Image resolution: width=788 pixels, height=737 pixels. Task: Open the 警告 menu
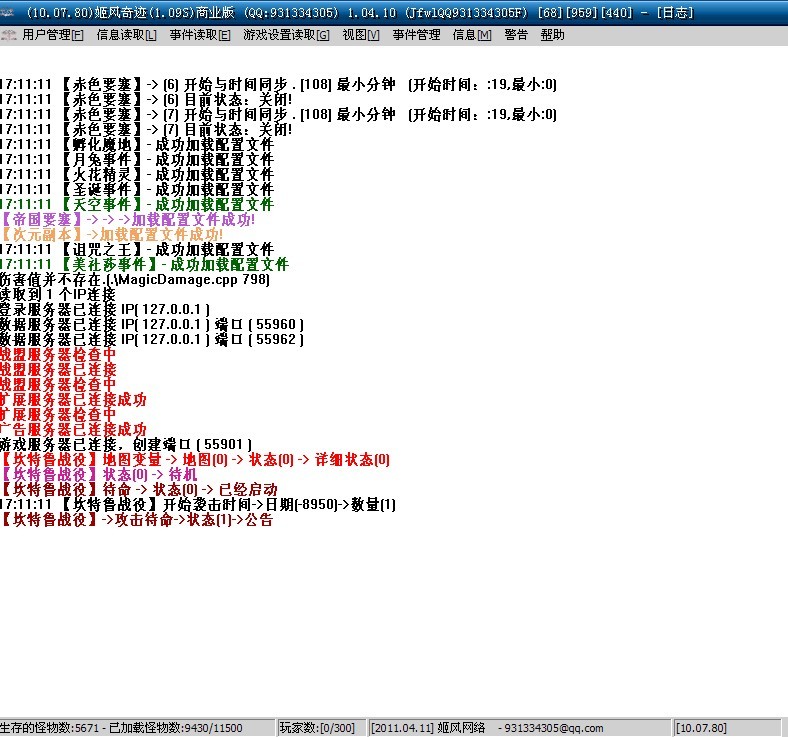516,35
